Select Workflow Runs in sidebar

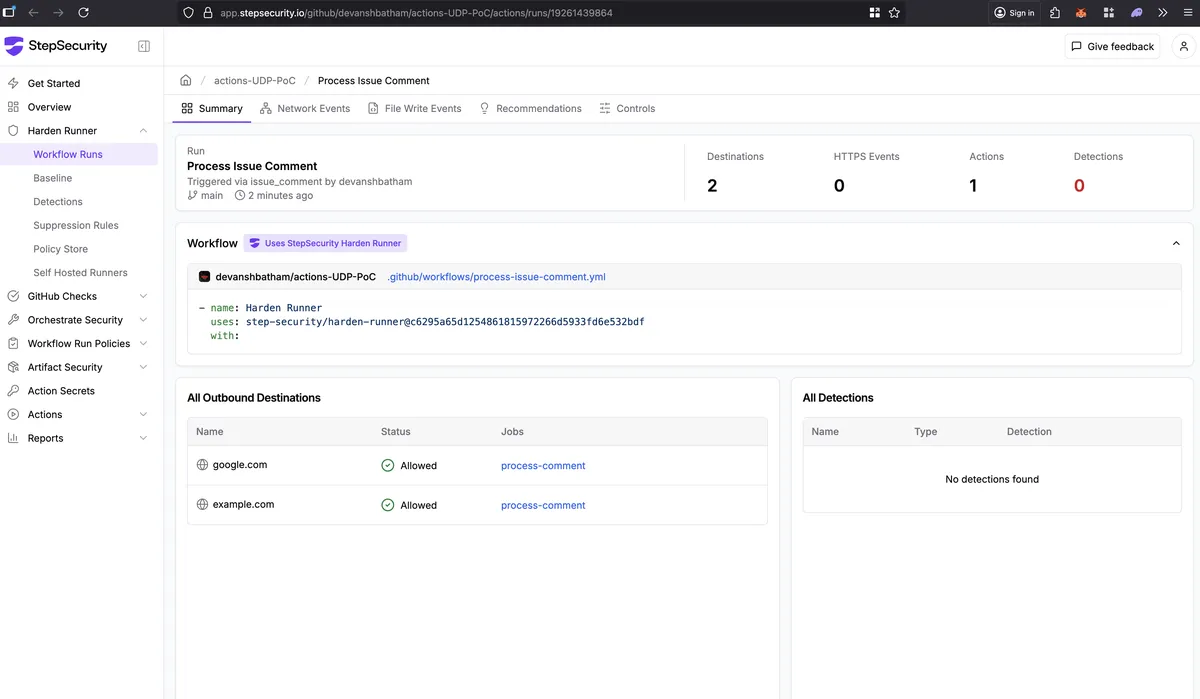pos(68,154)
